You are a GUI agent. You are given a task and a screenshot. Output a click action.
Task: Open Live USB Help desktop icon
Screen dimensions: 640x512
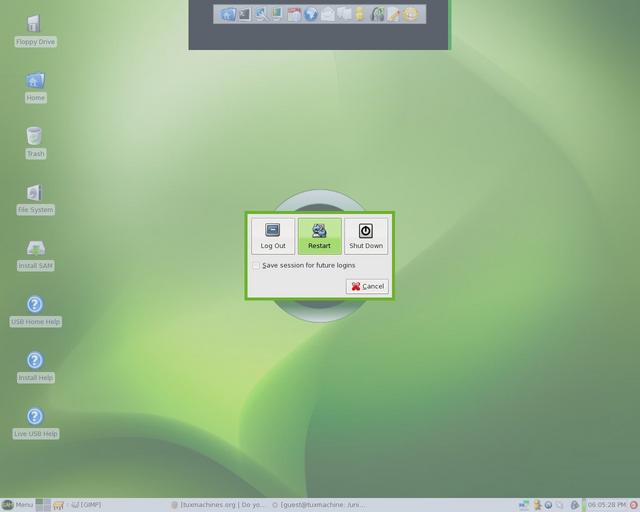[x=36, y=423]
